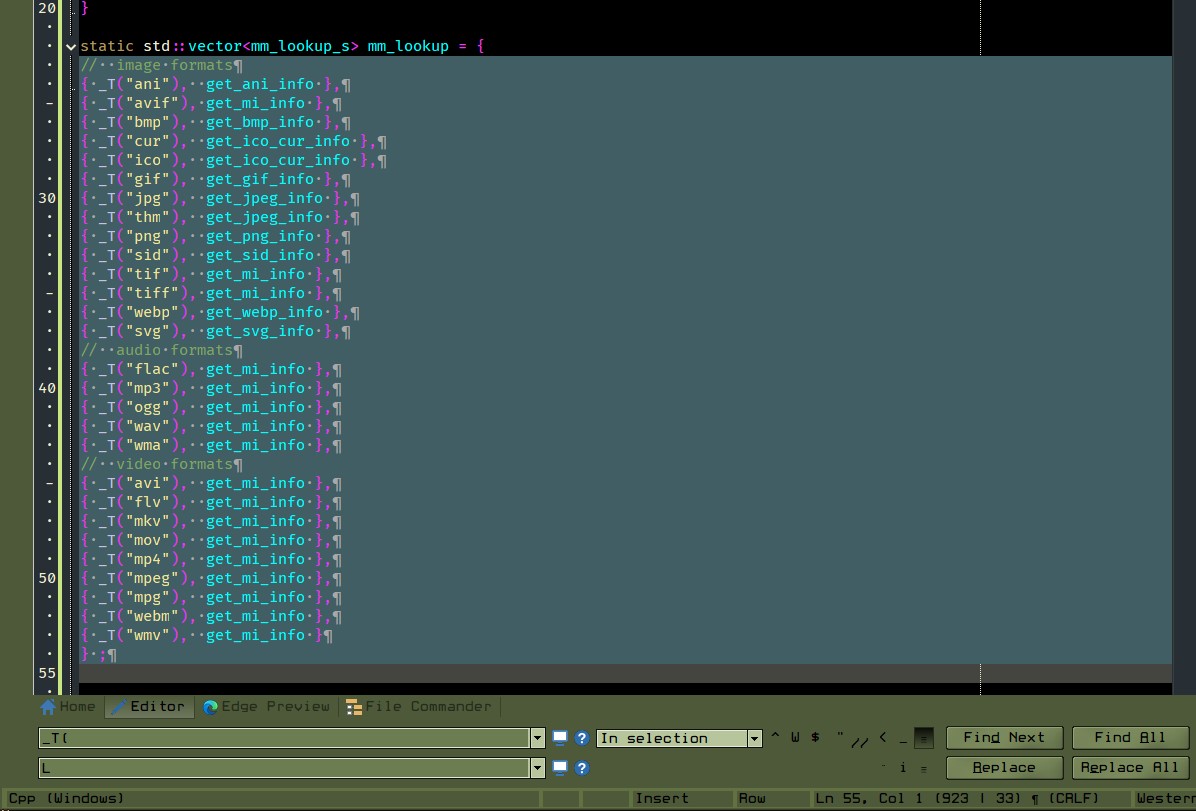Image resolution: width=1196 pixels, height=811 pixels.
Task: Click the Insert mode status bar entry
Action: tap(661, 799)
